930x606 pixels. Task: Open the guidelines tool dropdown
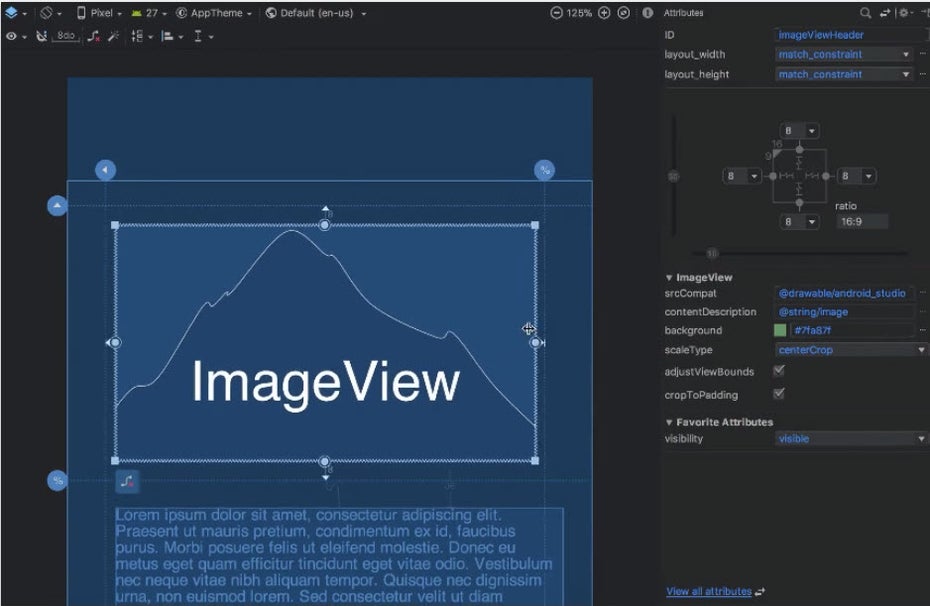[203, 36]
